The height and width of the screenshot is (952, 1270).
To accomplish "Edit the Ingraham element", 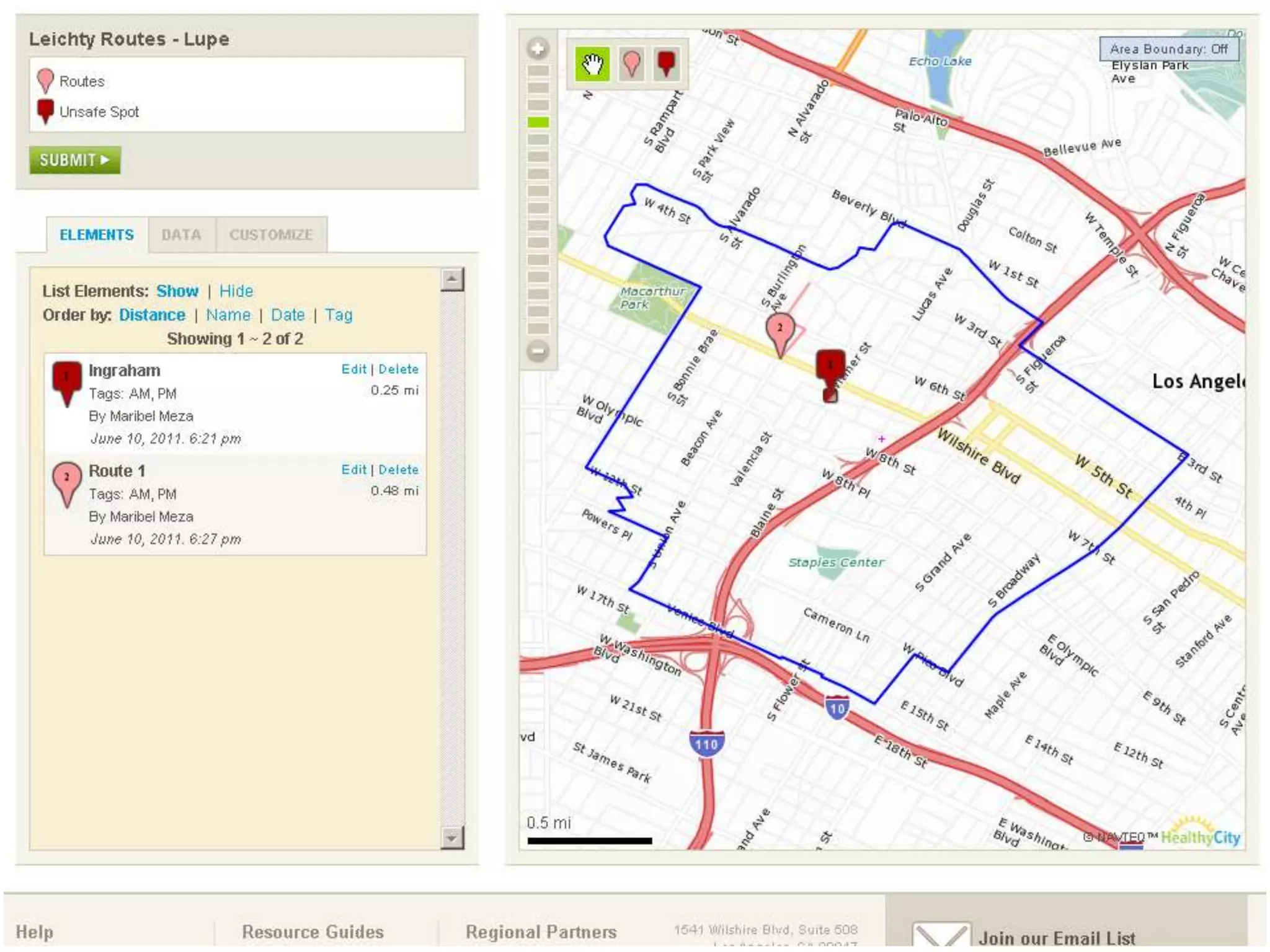I will click(353, 369).
